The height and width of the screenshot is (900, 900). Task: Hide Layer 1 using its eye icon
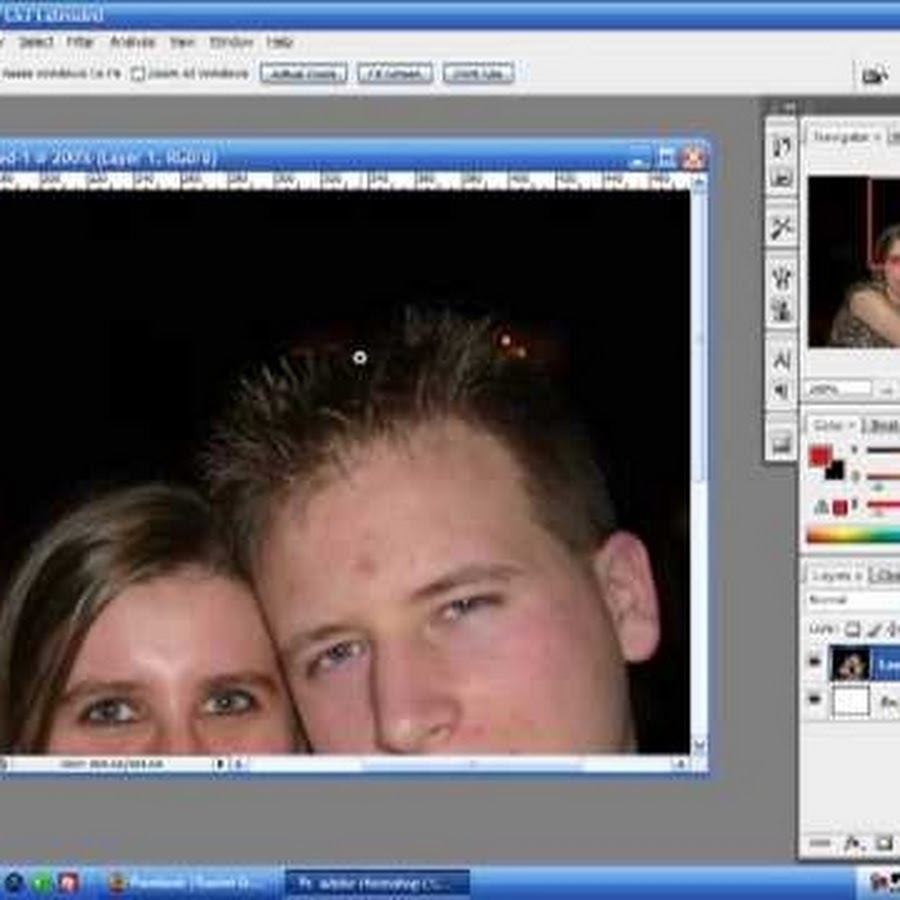815,663
